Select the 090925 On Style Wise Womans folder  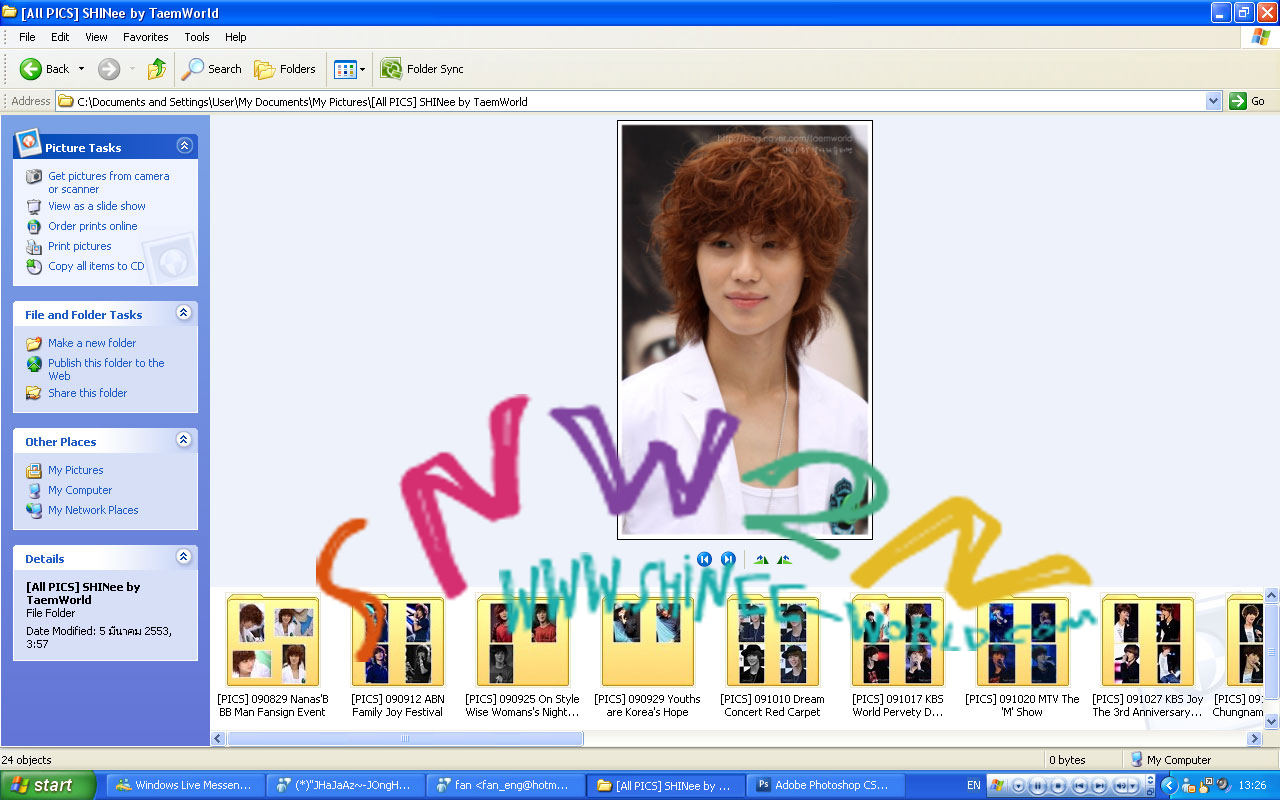click(522, 656)
